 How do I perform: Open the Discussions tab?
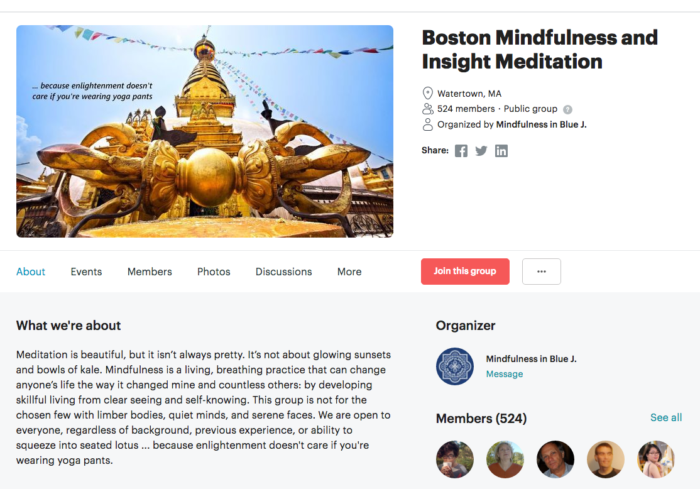click(283, 272)
